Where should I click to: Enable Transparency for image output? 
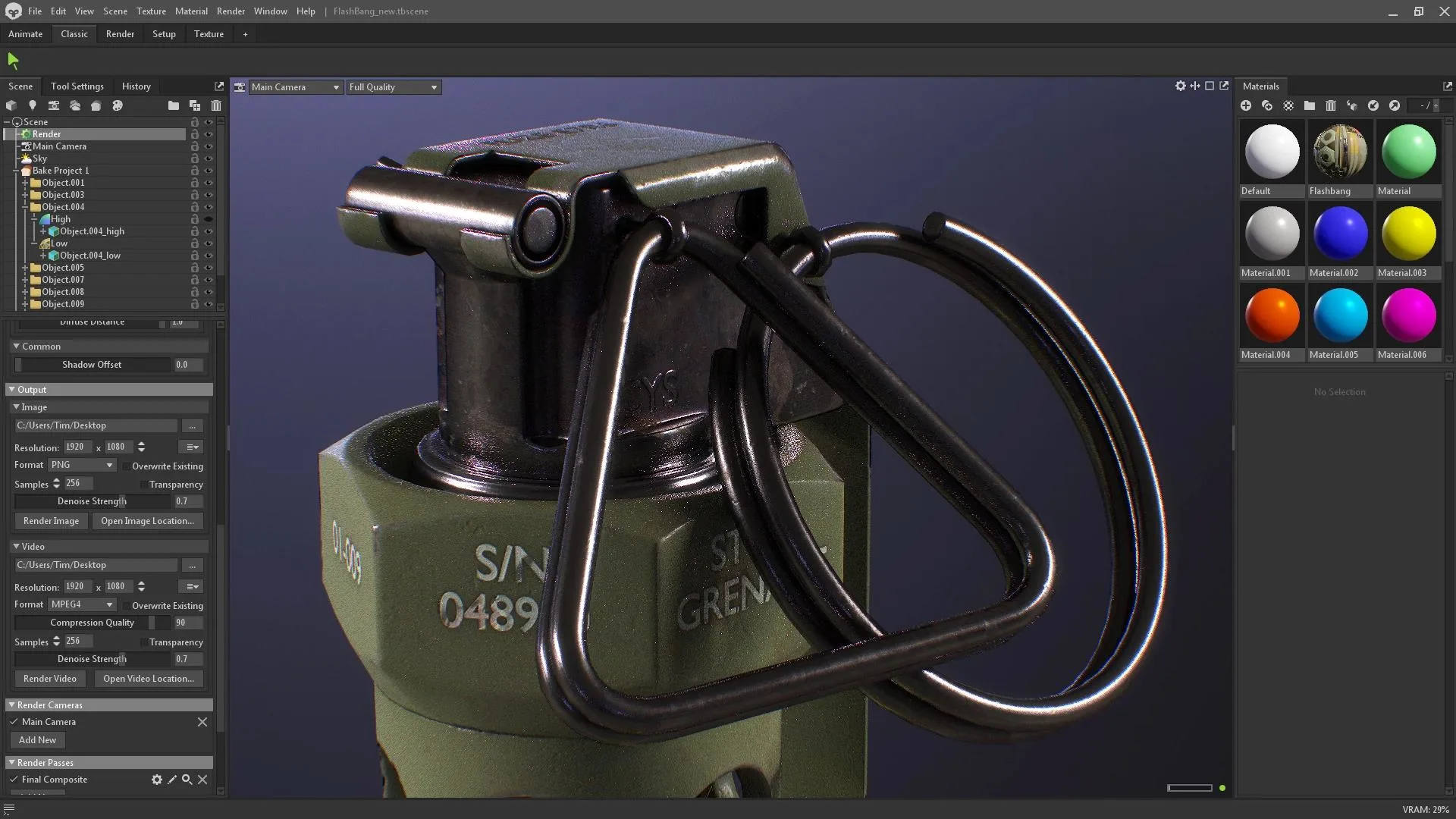144,484
